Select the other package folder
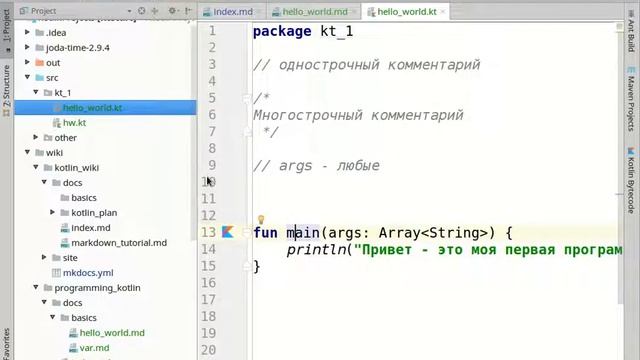This screenshot has height=360, width=640. [x=65, y=138]
